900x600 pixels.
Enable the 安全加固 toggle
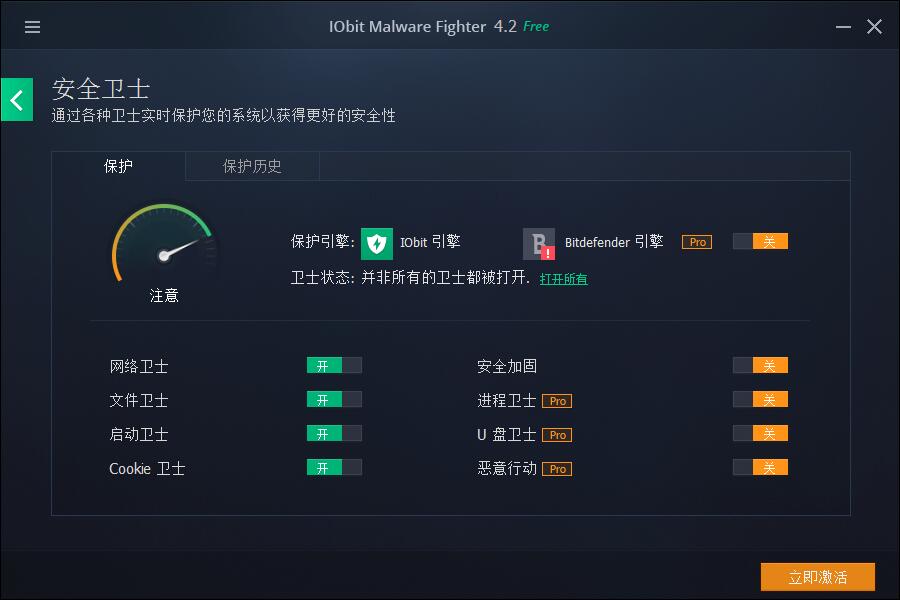[x=760, y=366]
